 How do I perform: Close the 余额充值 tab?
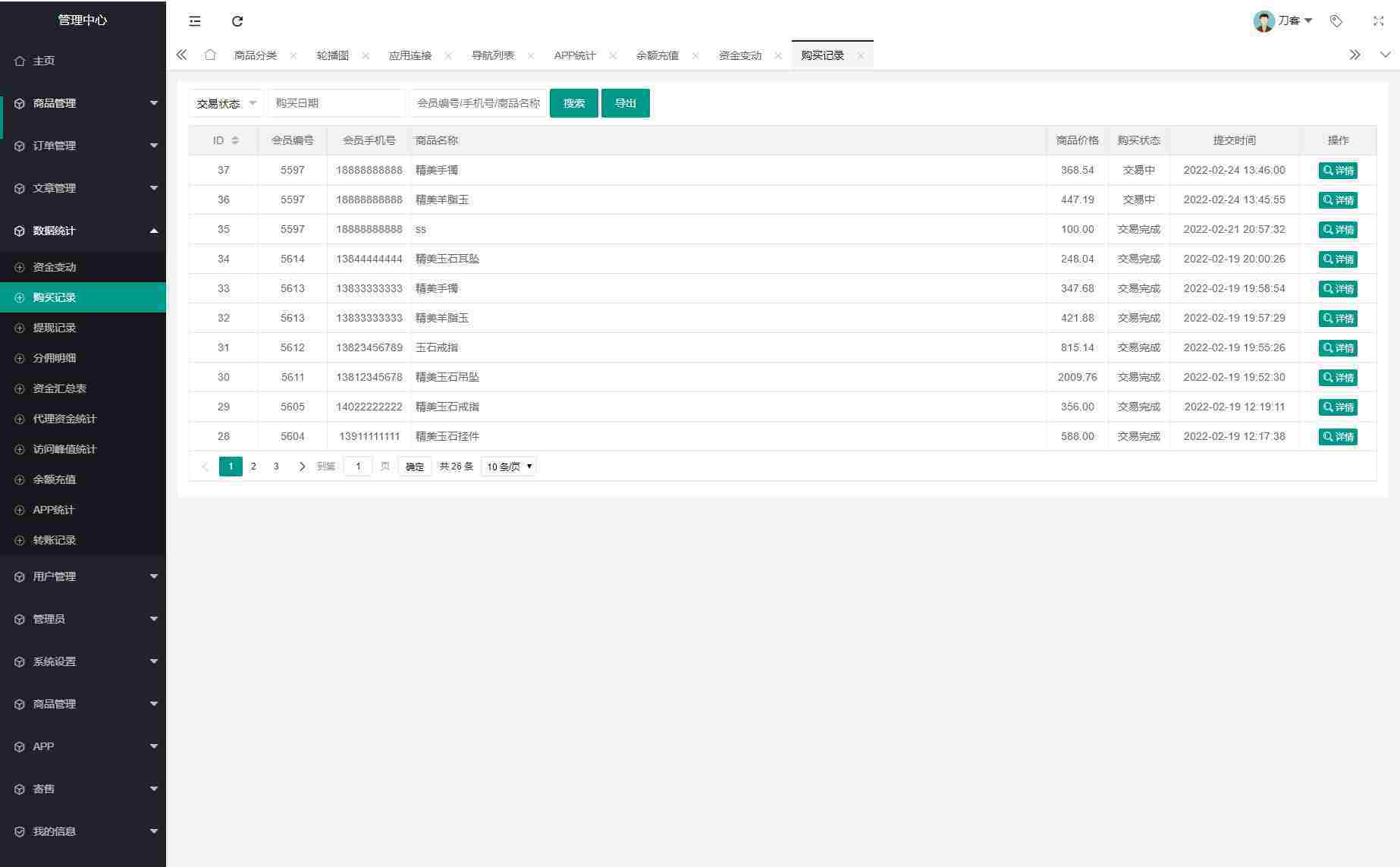pos(695,55)
